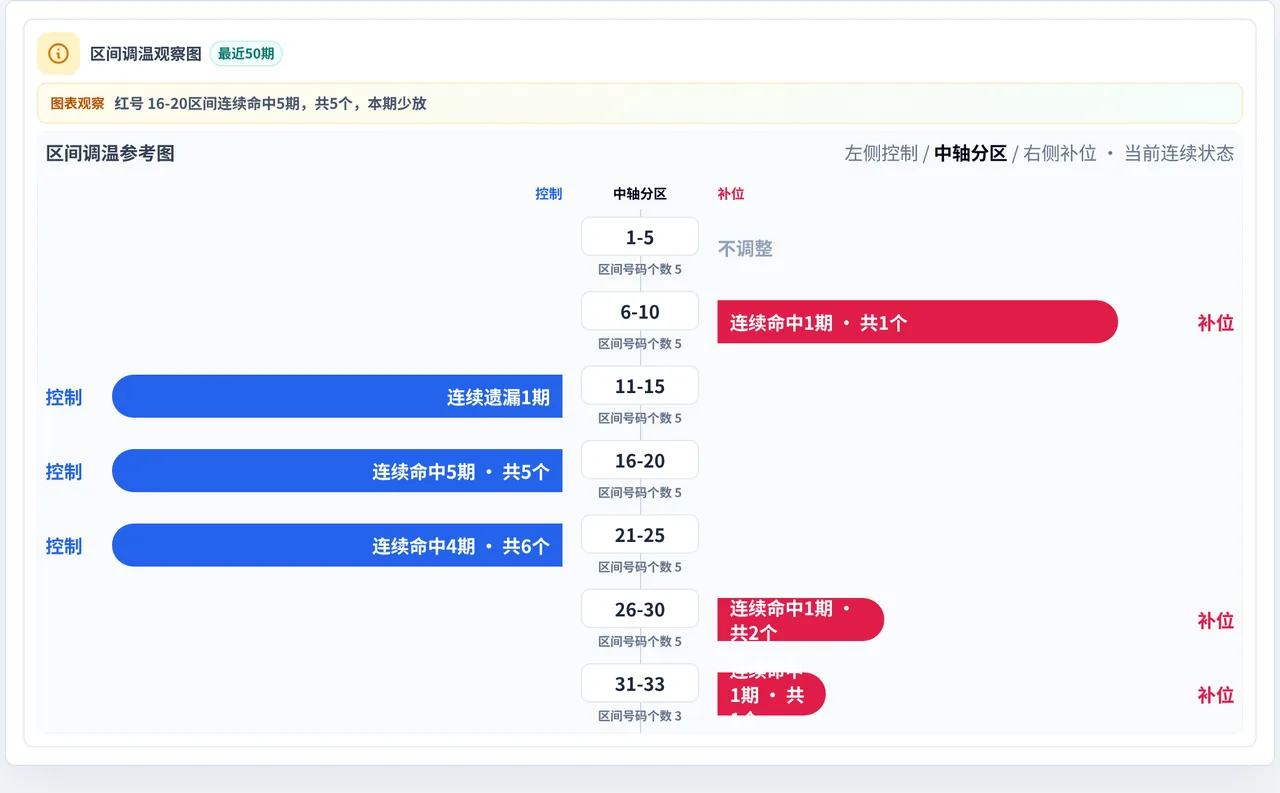Click the blue bar 连续遗漏1期
1280x793 pixels.
[x=337, y=397]
